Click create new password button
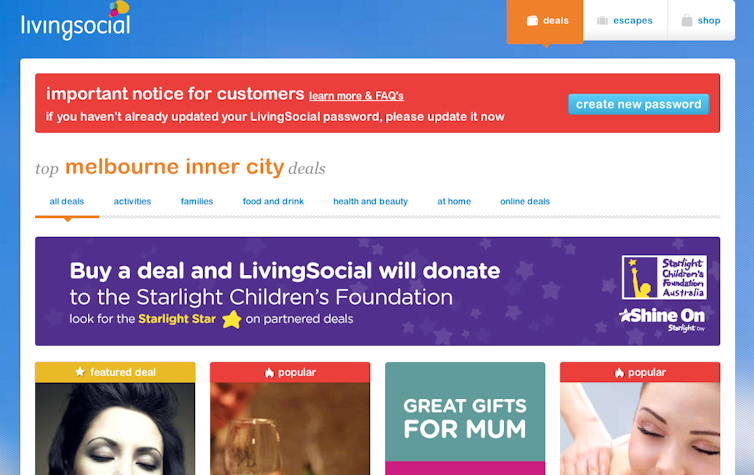 tap(639, 104)
